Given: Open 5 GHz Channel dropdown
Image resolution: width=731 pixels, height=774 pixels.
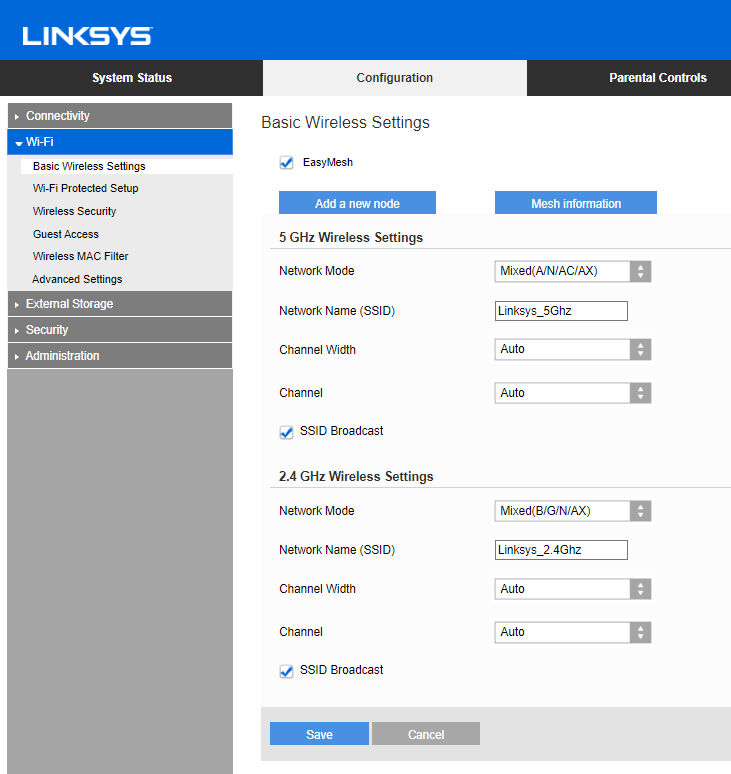Looking at the screenshot, I should click(573, 393).
